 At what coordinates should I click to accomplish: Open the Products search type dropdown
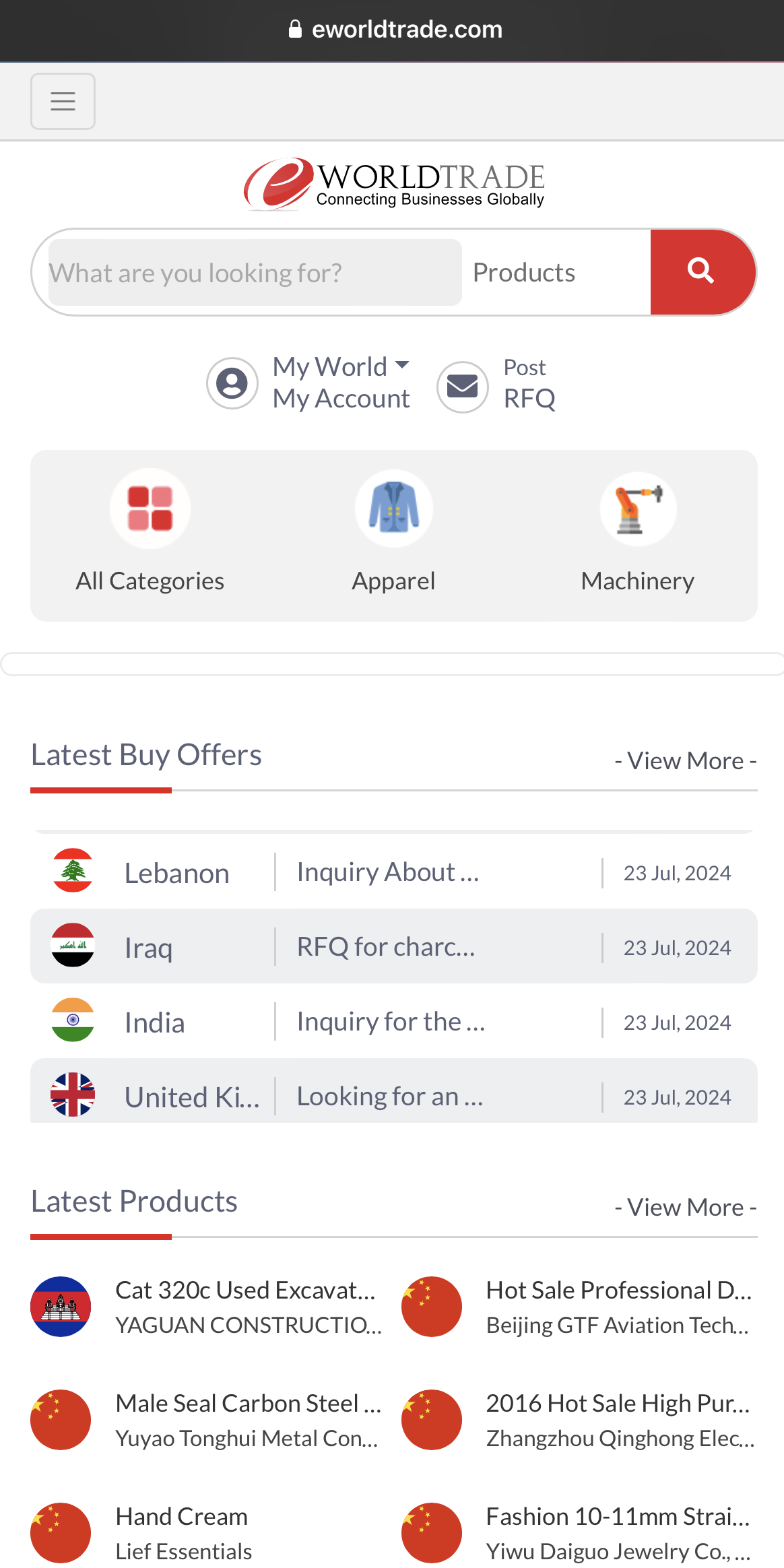(552, 273)
